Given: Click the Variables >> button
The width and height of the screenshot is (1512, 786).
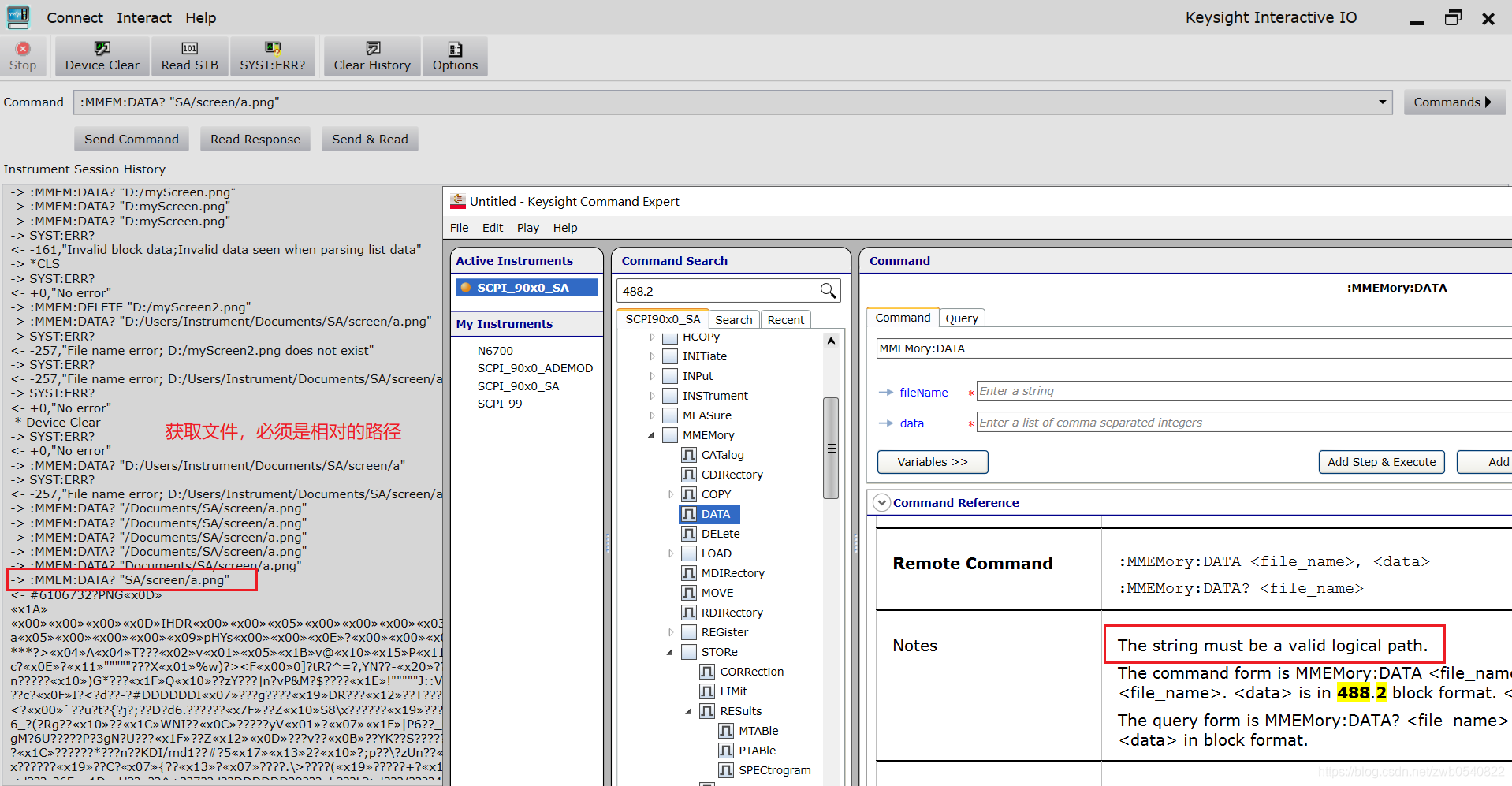Looking at the screenshot, I should pos(933,462).
